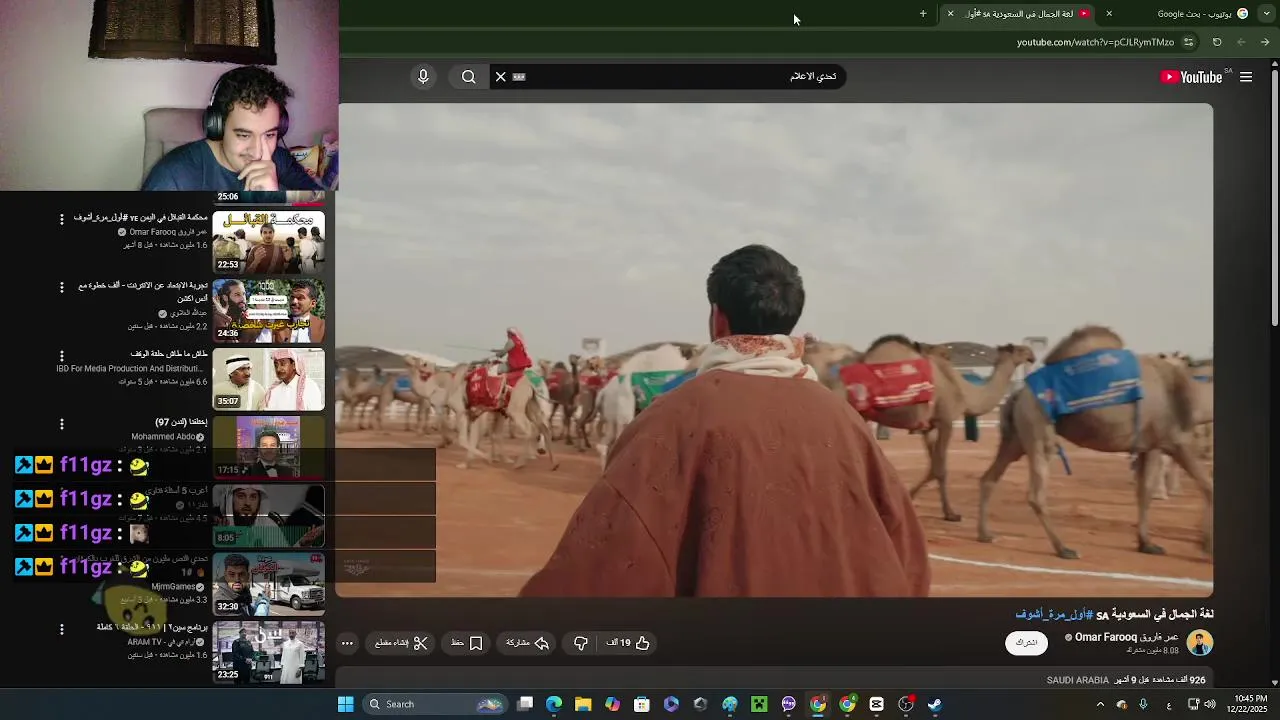The image size is (1280, 720).
Task: Expand the tab search dropdown arrow
Action: point(1266,14)
